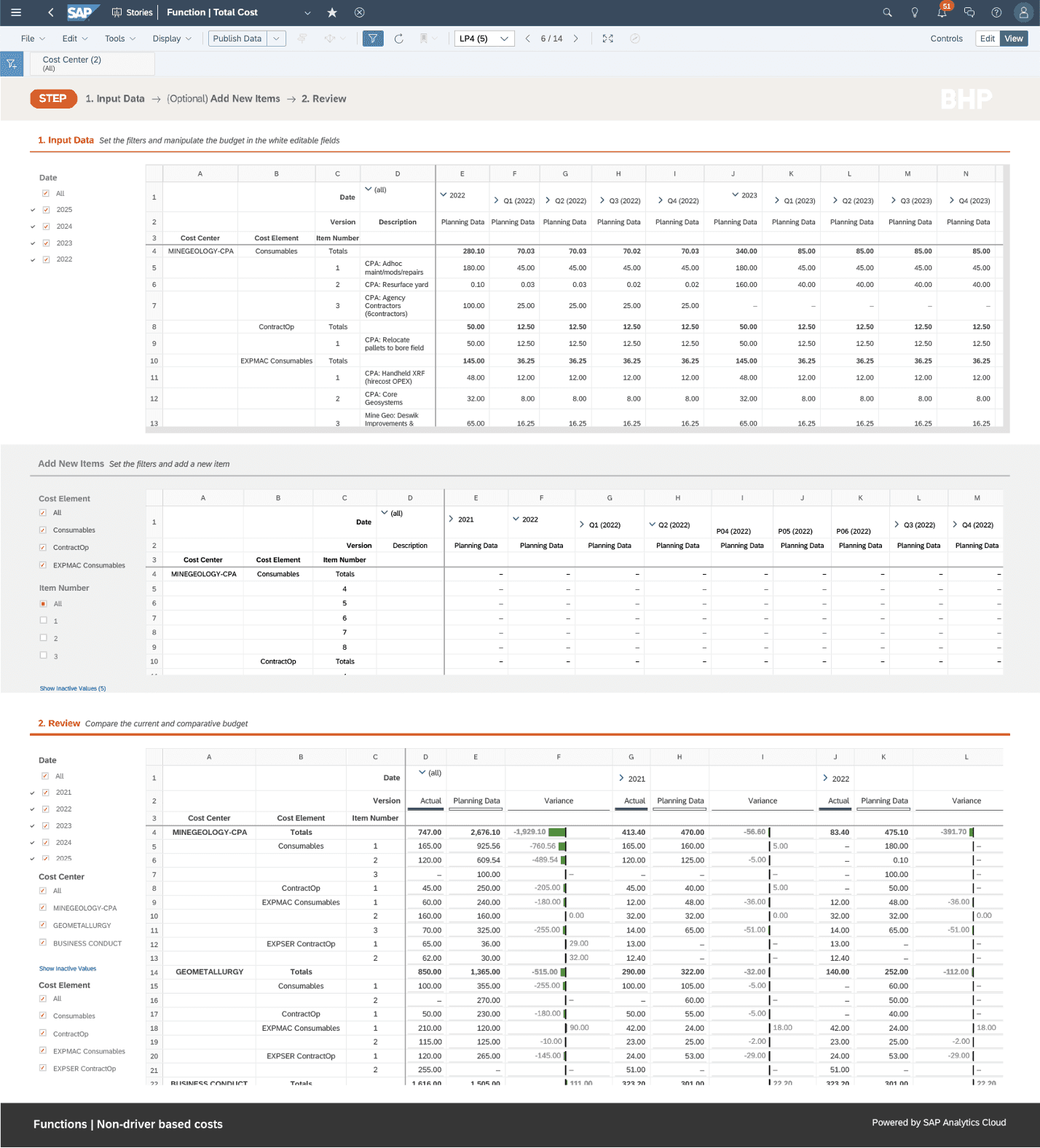
Task: Click the greyed circular edit icon in toolbar
Action: [x=635, y=39]
